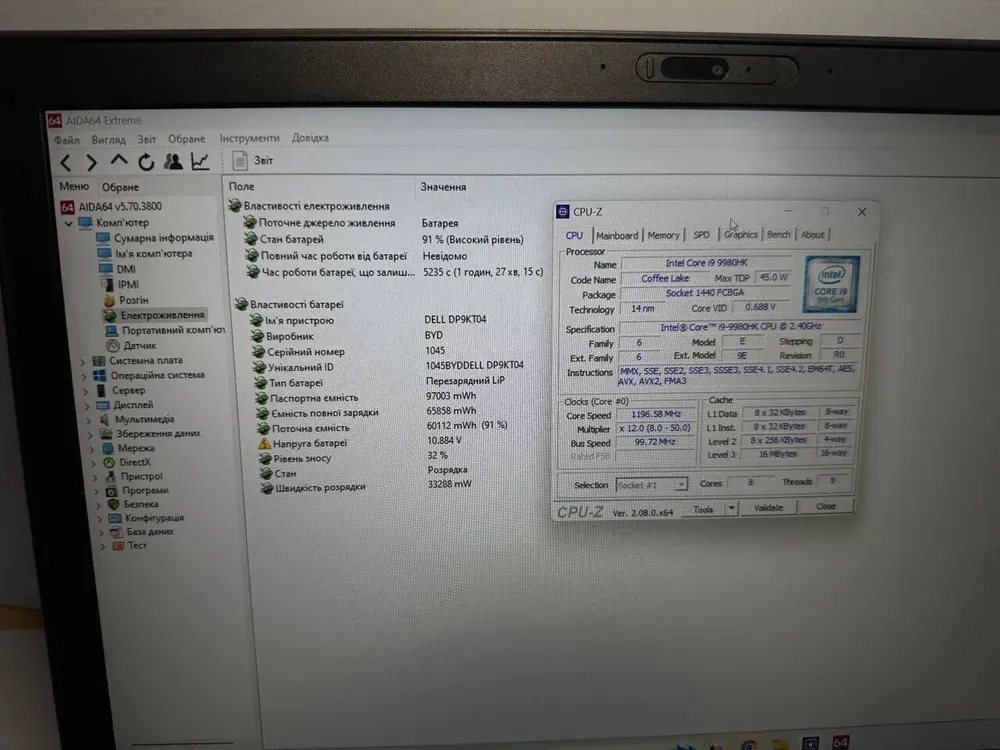Collapse the Комп'ютер tree node

click(69, 223)
